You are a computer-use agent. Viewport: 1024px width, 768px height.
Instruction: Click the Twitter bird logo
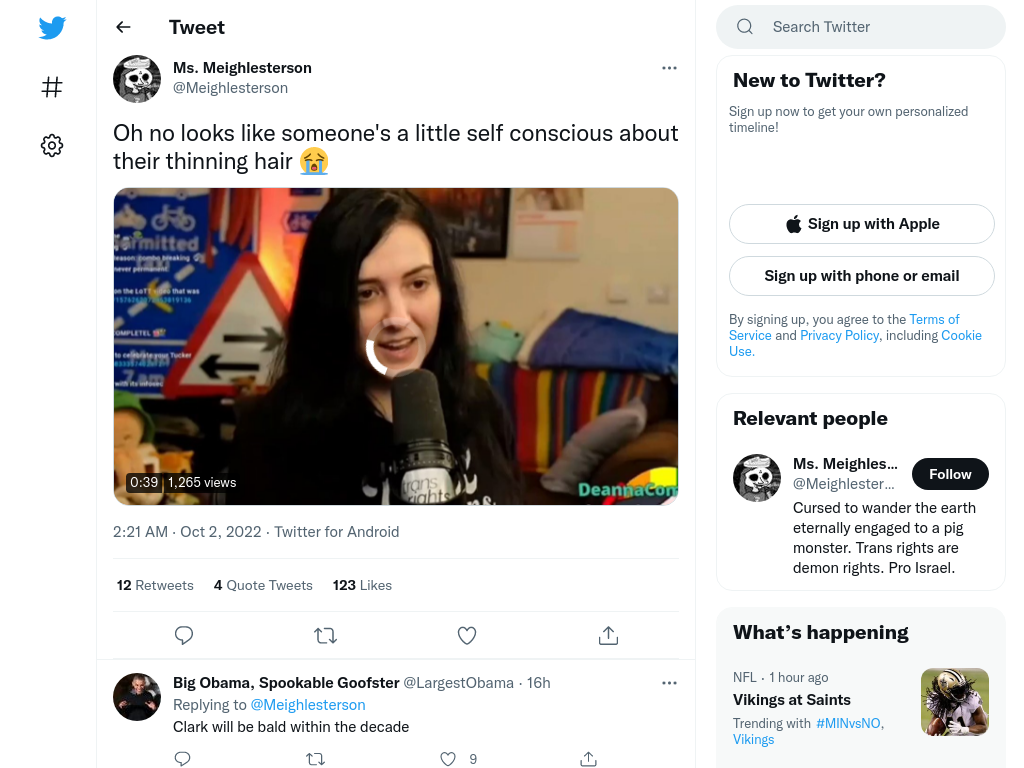(x=52, y=27)
